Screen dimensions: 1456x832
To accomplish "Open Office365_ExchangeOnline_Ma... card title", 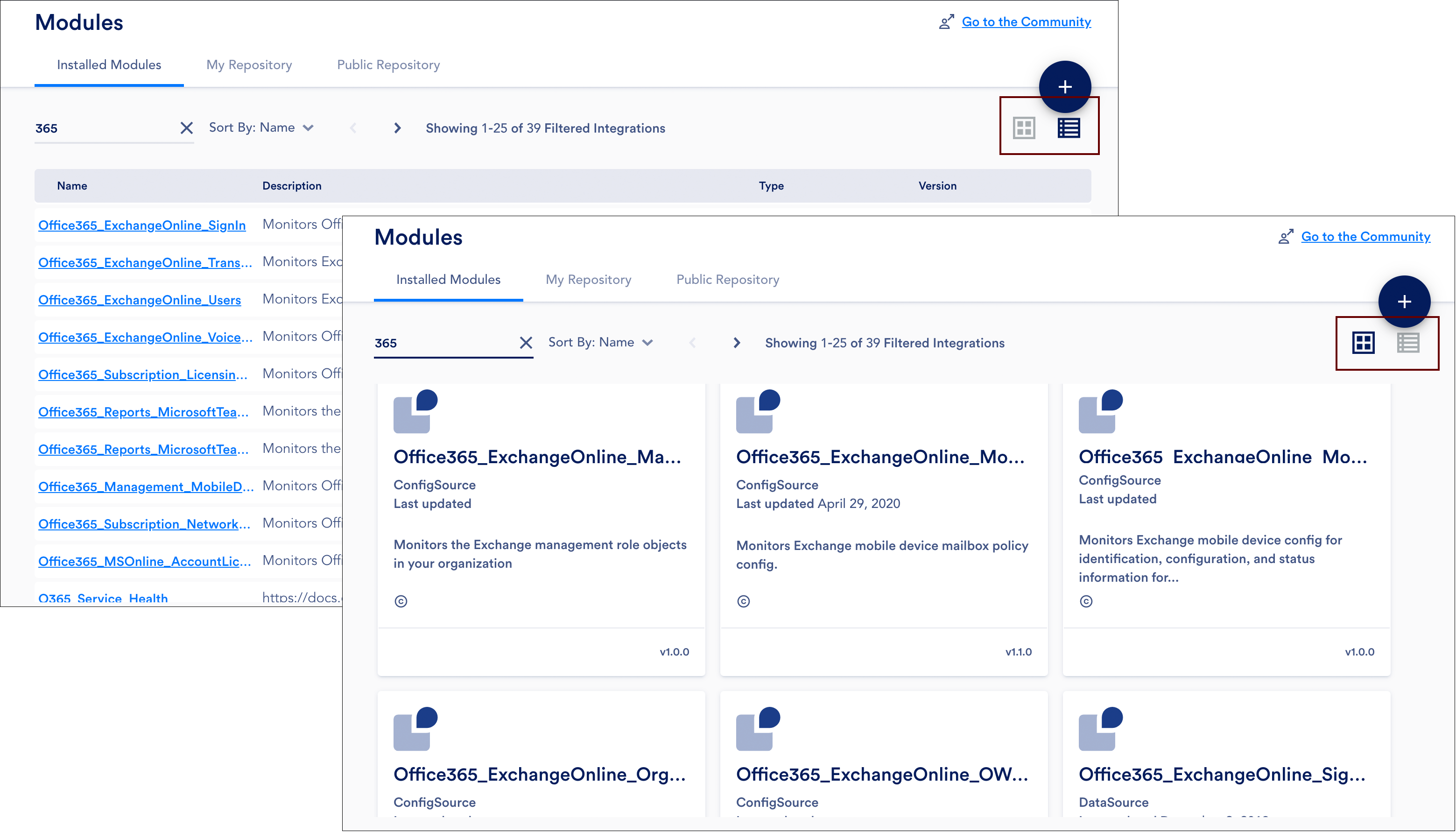I will (x=537, y=457).
